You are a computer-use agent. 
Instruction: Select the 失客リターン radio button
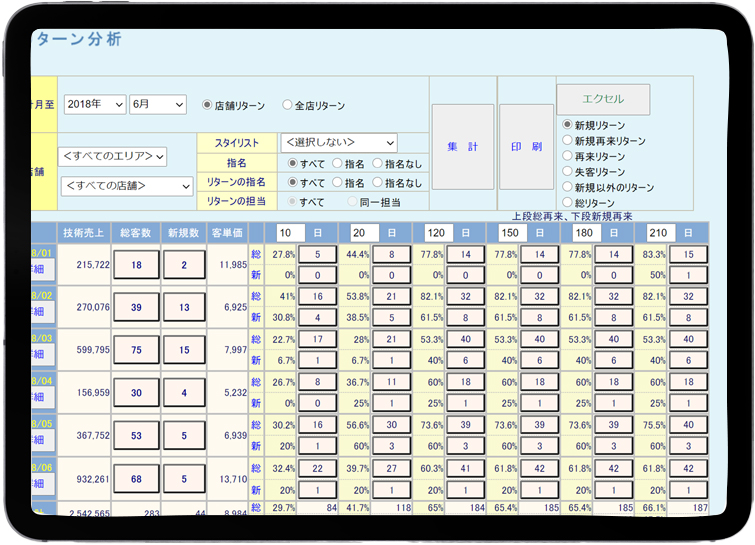click(x=568, y=172)
